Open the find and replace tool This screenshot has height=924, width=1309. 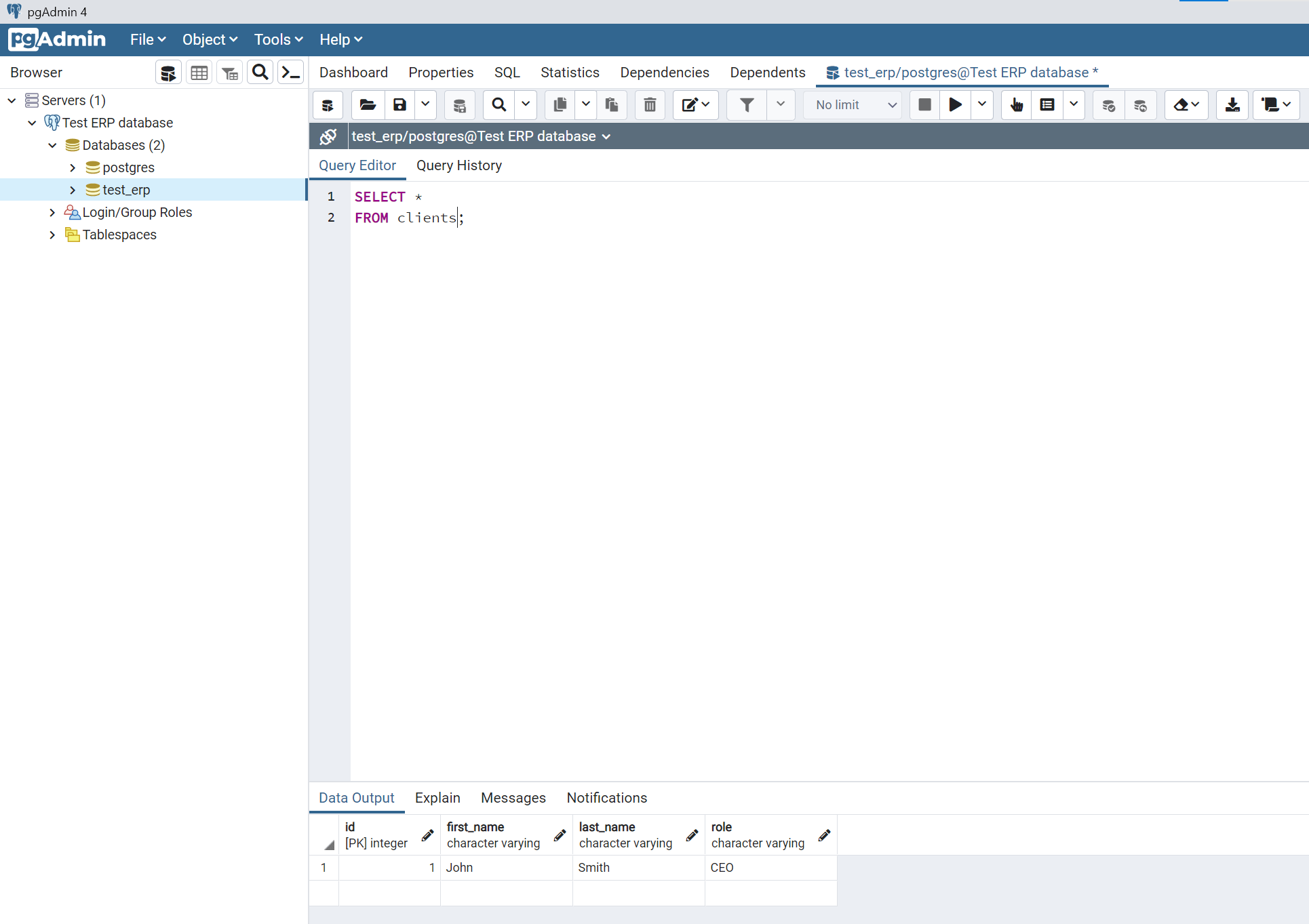499,105
